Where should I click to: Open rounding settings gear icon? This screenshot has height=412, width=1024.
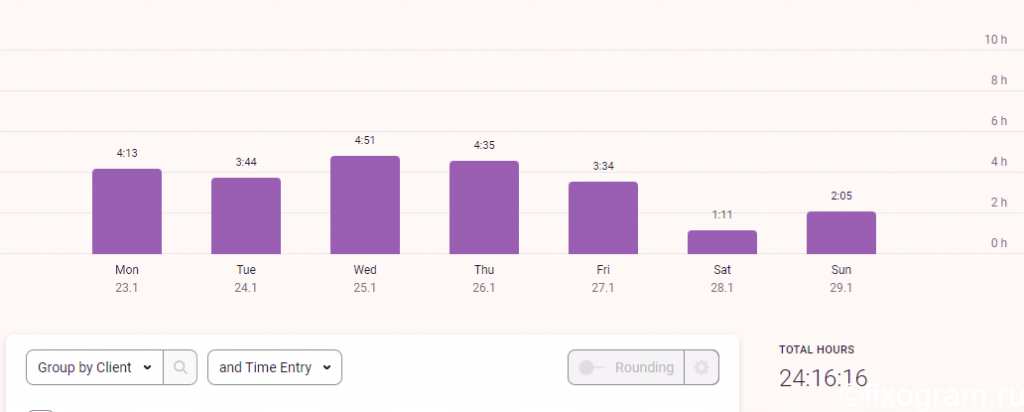[x=701, y=368]
